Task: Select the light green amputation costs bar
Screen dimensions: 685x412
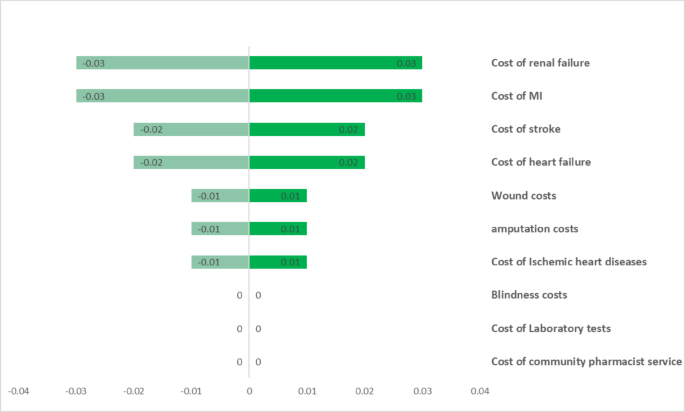Action: click(220, 229)
